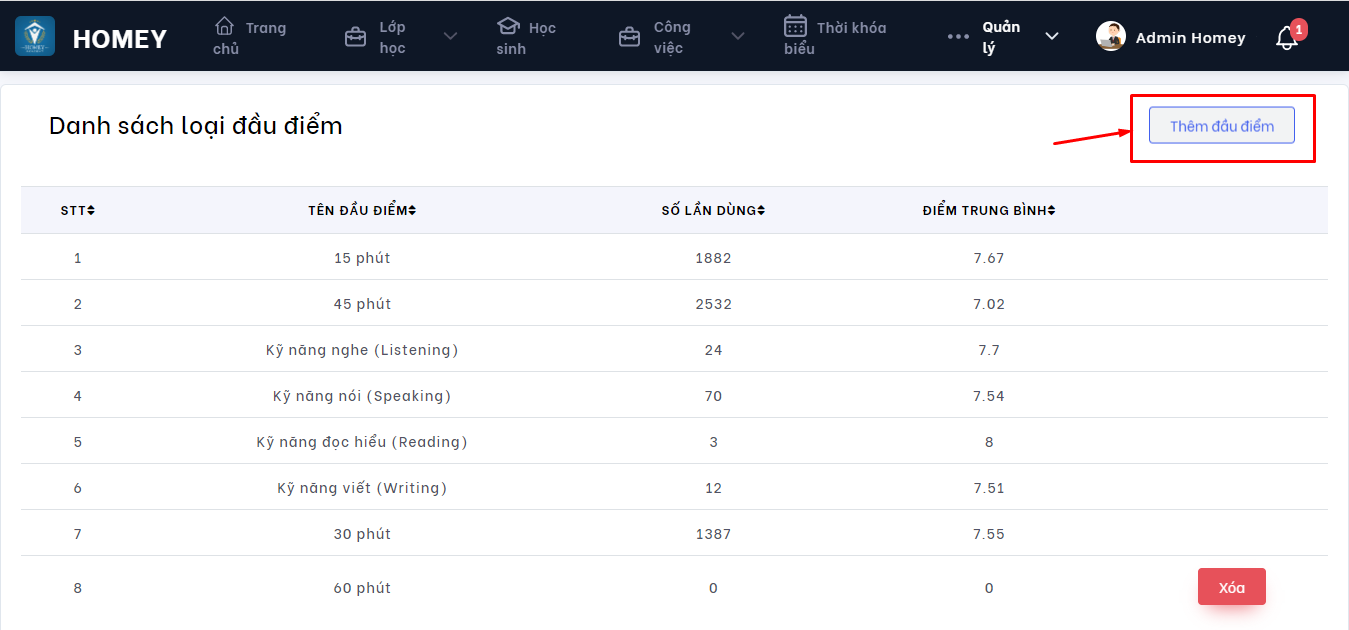Click the briefcase icon beside Công việc

(629, 38)
